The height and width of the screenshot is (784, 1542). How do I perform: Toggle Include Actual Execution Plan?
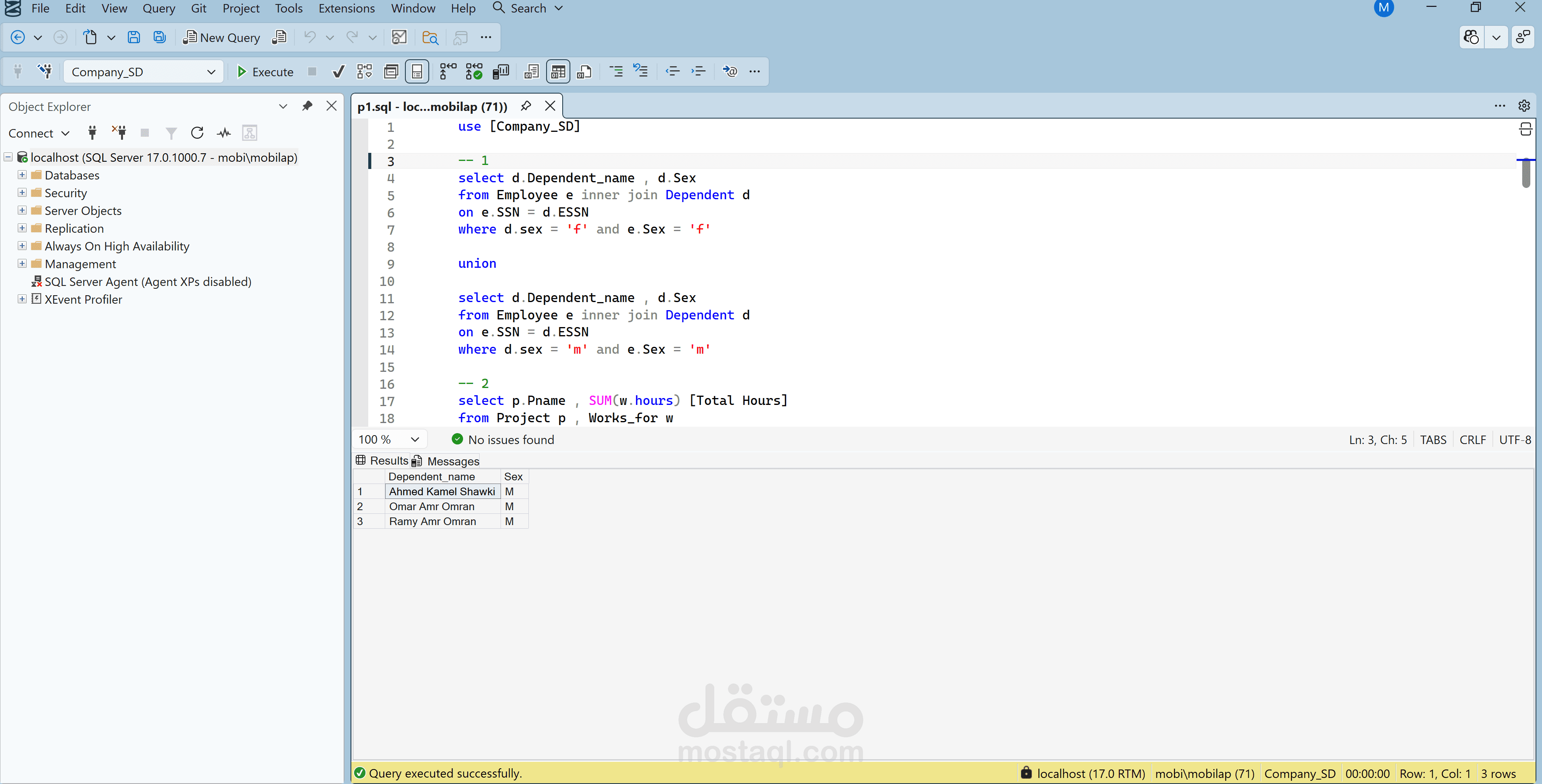(448, 72)
